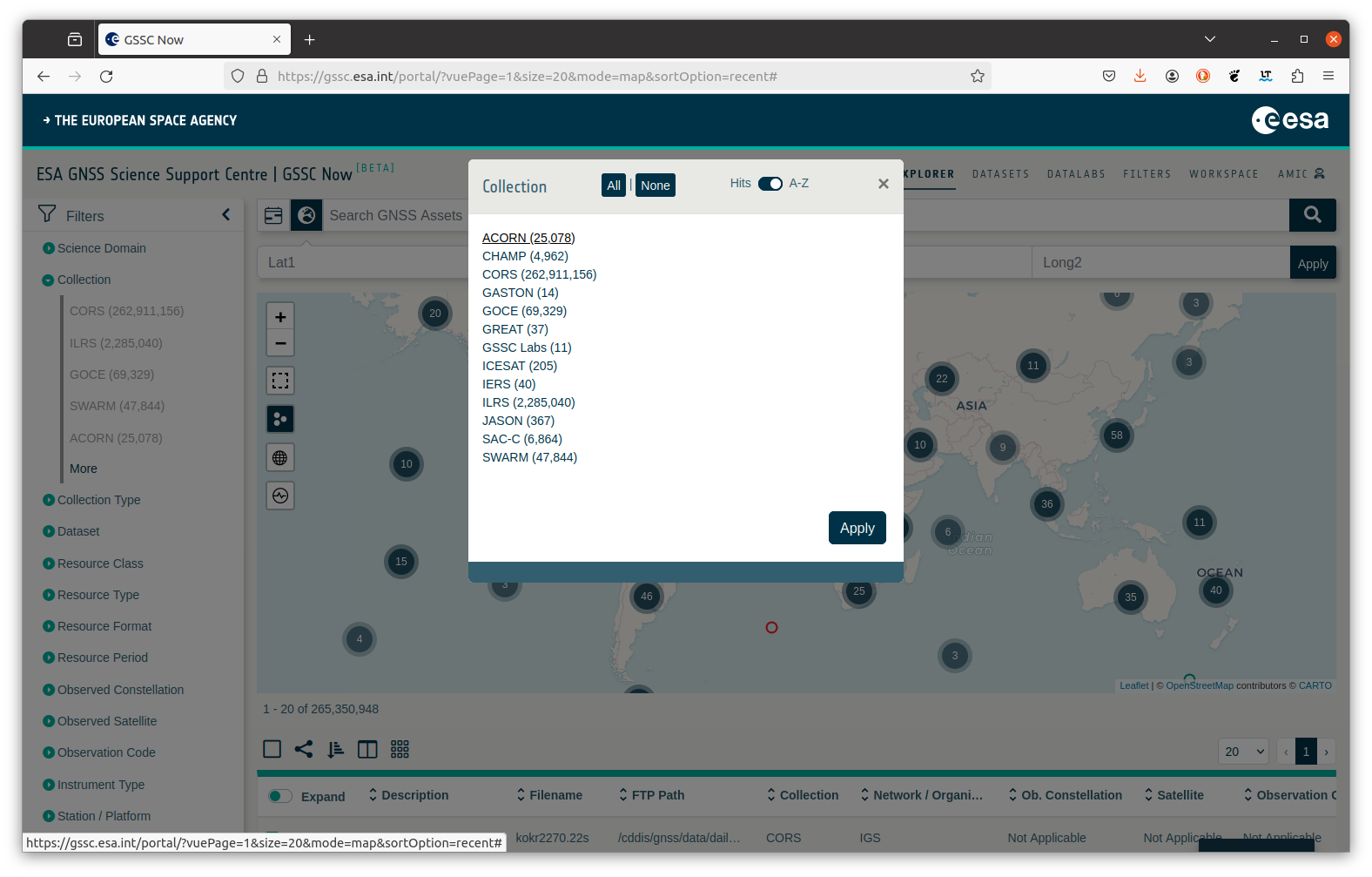Viewport: 1372px width, 877px height.
Task: Open the globe map layer icon
Action: point(280,457)
